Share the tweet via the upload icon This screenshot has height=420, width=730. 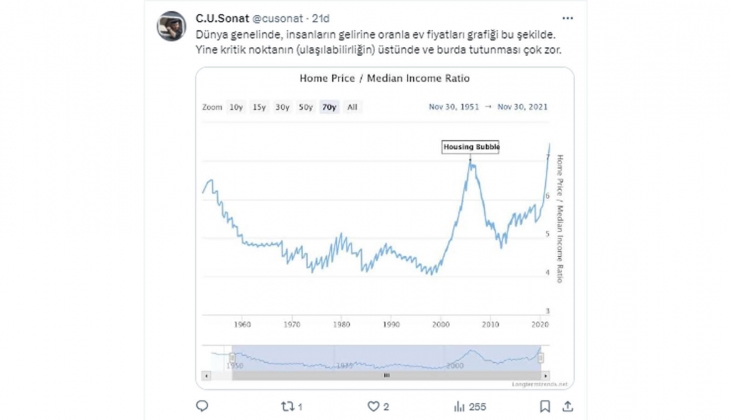click(x=567, y=406)
